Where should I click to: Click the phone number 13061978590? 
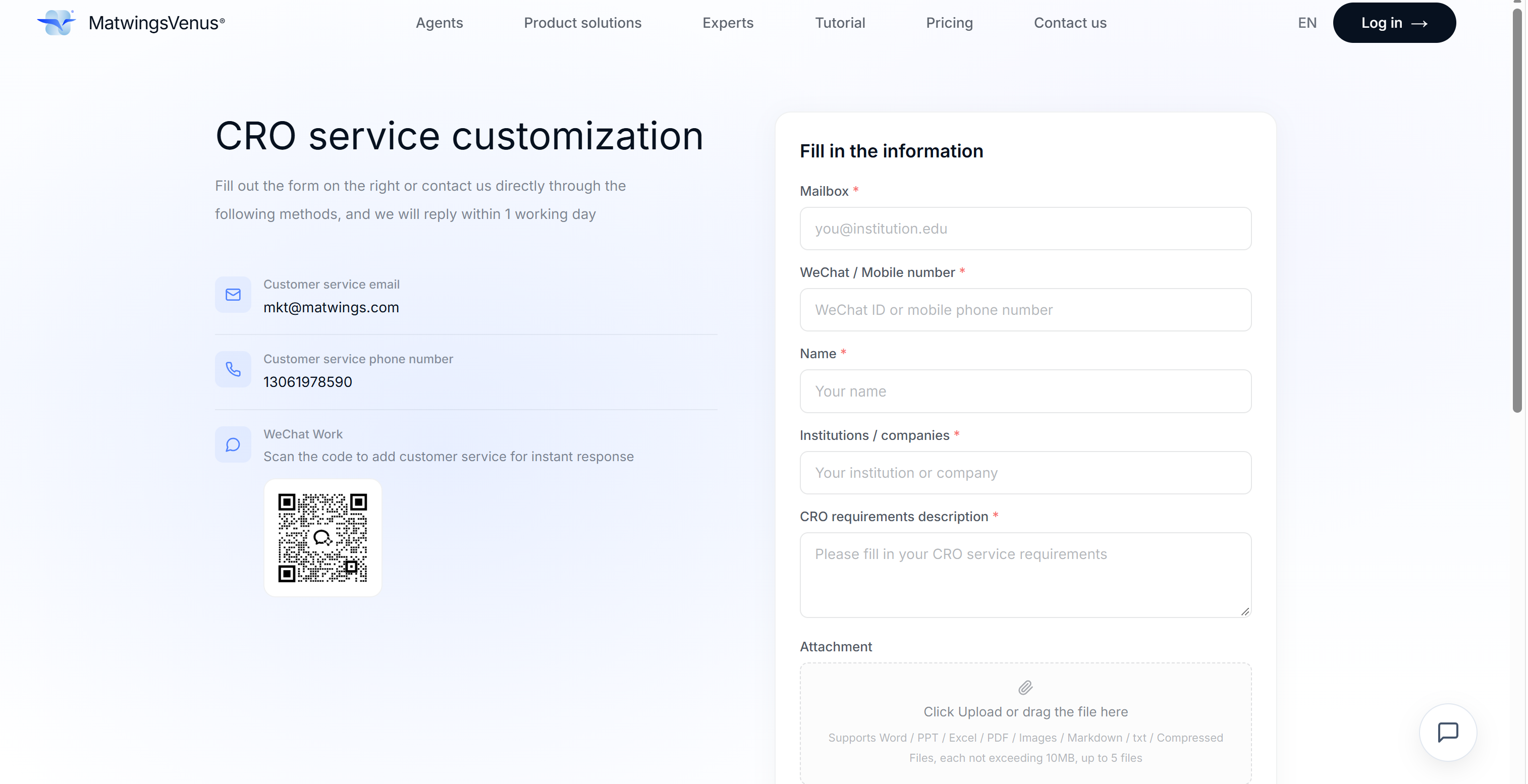(x=308, y=382)
